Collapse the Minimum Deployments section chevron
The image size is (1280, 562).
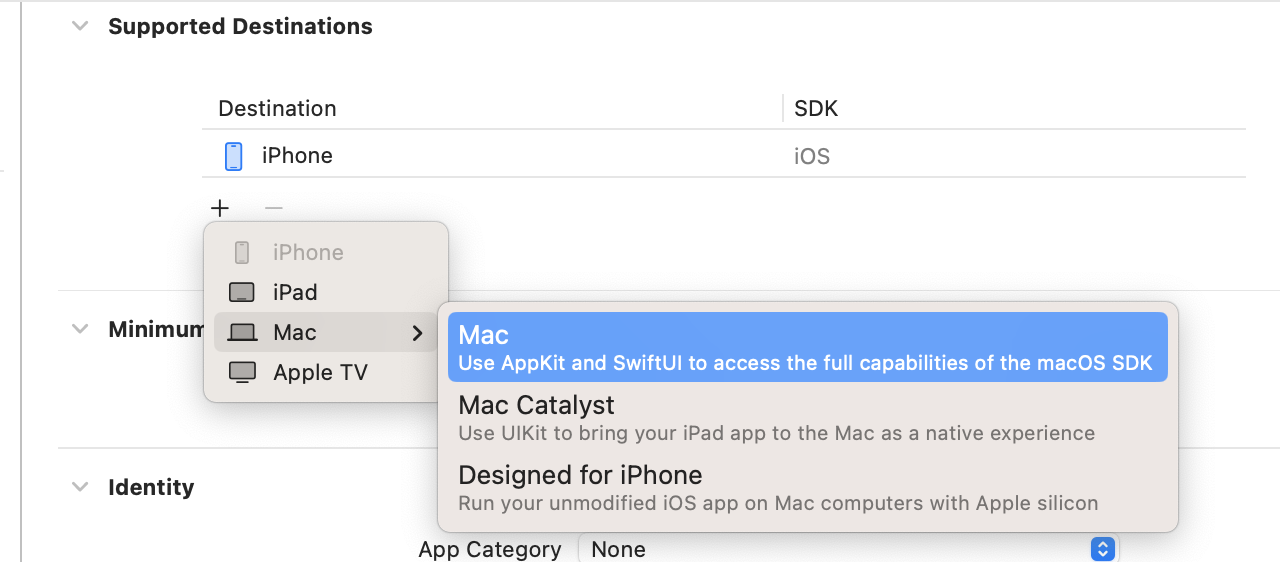pos(80,329)
